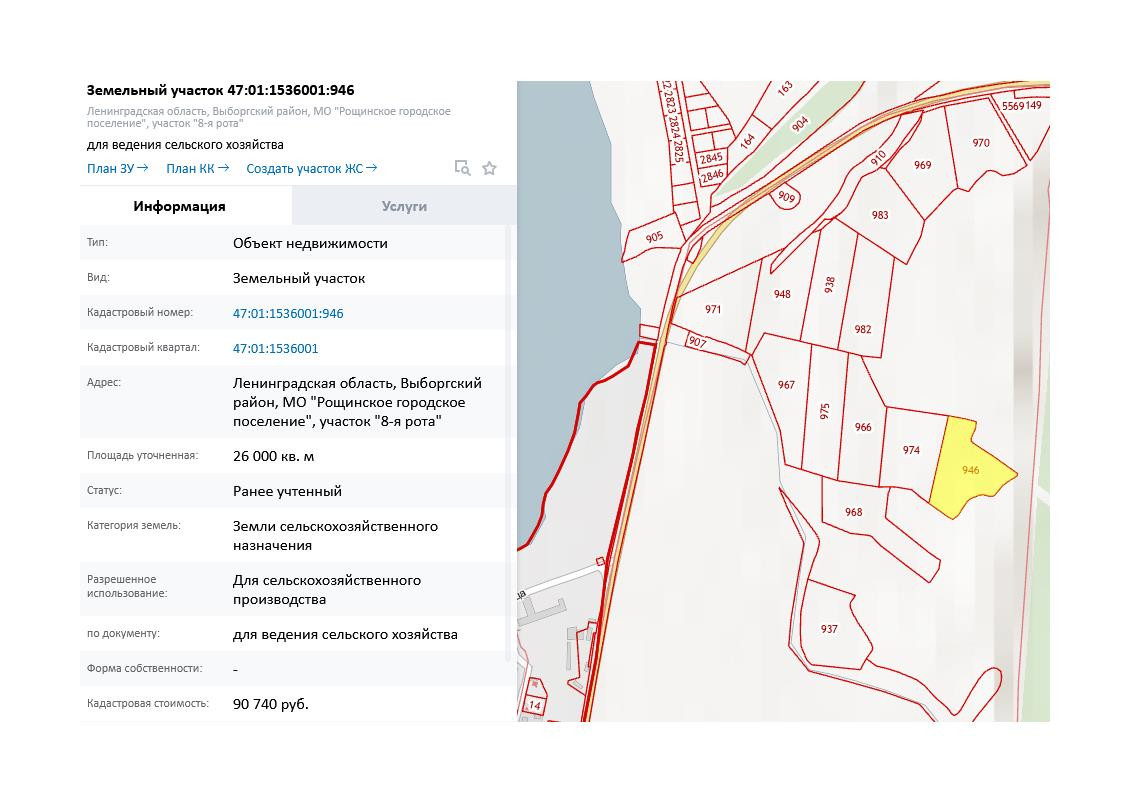Switch to the Услуги tab
Viewport: 1122px width, 793px height.
[x=404, y=206]
